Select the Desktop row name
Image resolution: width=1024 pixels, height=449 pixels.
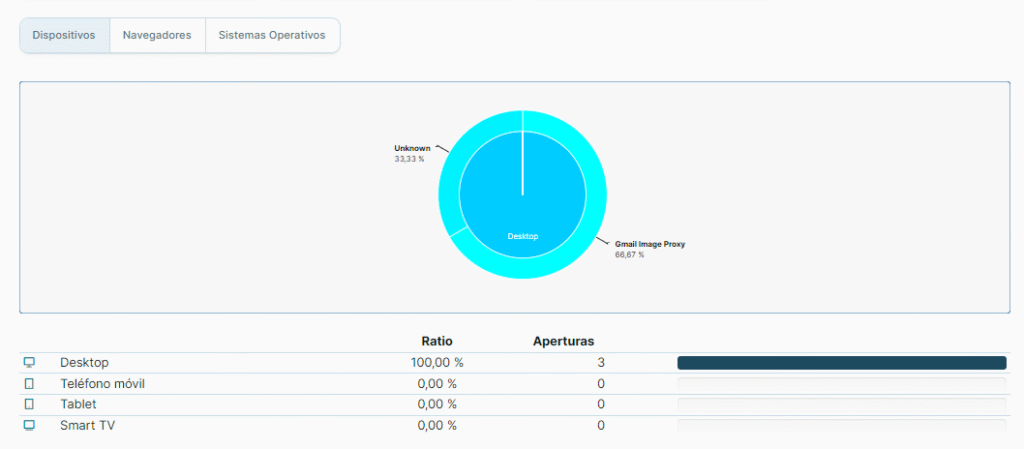click(84, 362)
